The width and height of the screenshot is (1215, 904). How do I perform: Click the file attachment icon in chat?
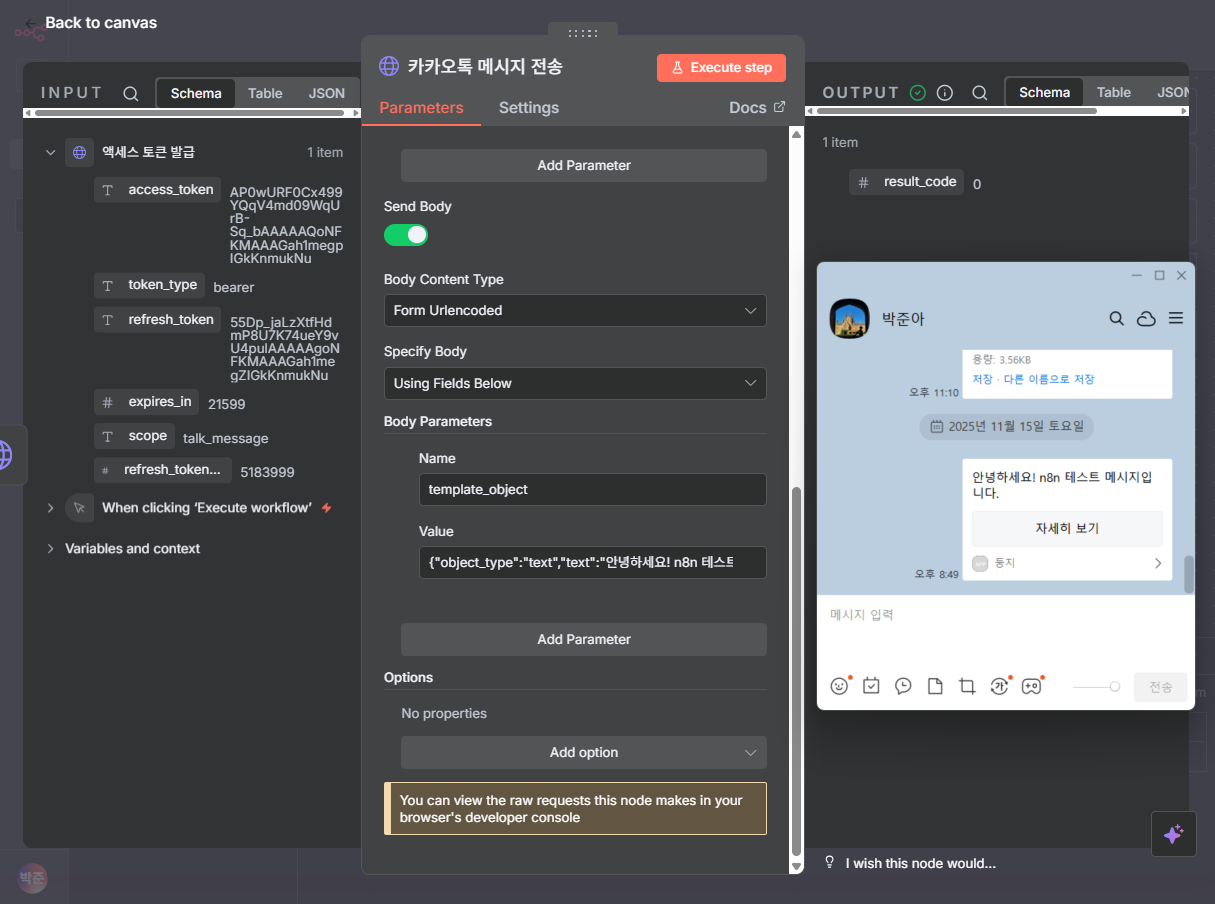(x=935, y=686)
